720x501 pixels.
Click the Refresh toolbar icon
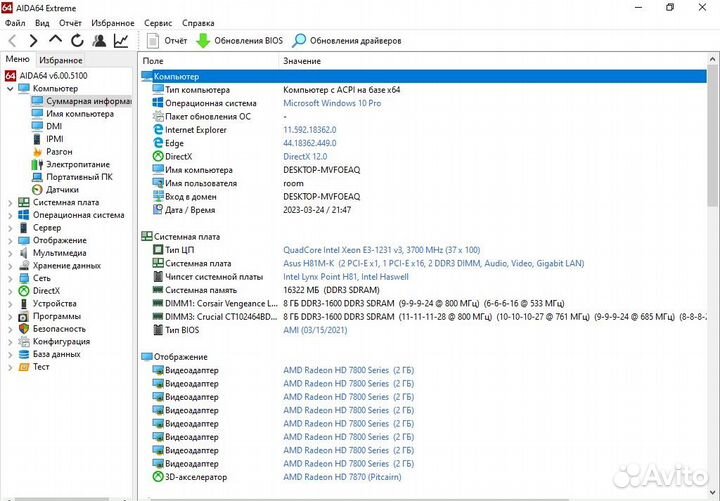point(77,41)
